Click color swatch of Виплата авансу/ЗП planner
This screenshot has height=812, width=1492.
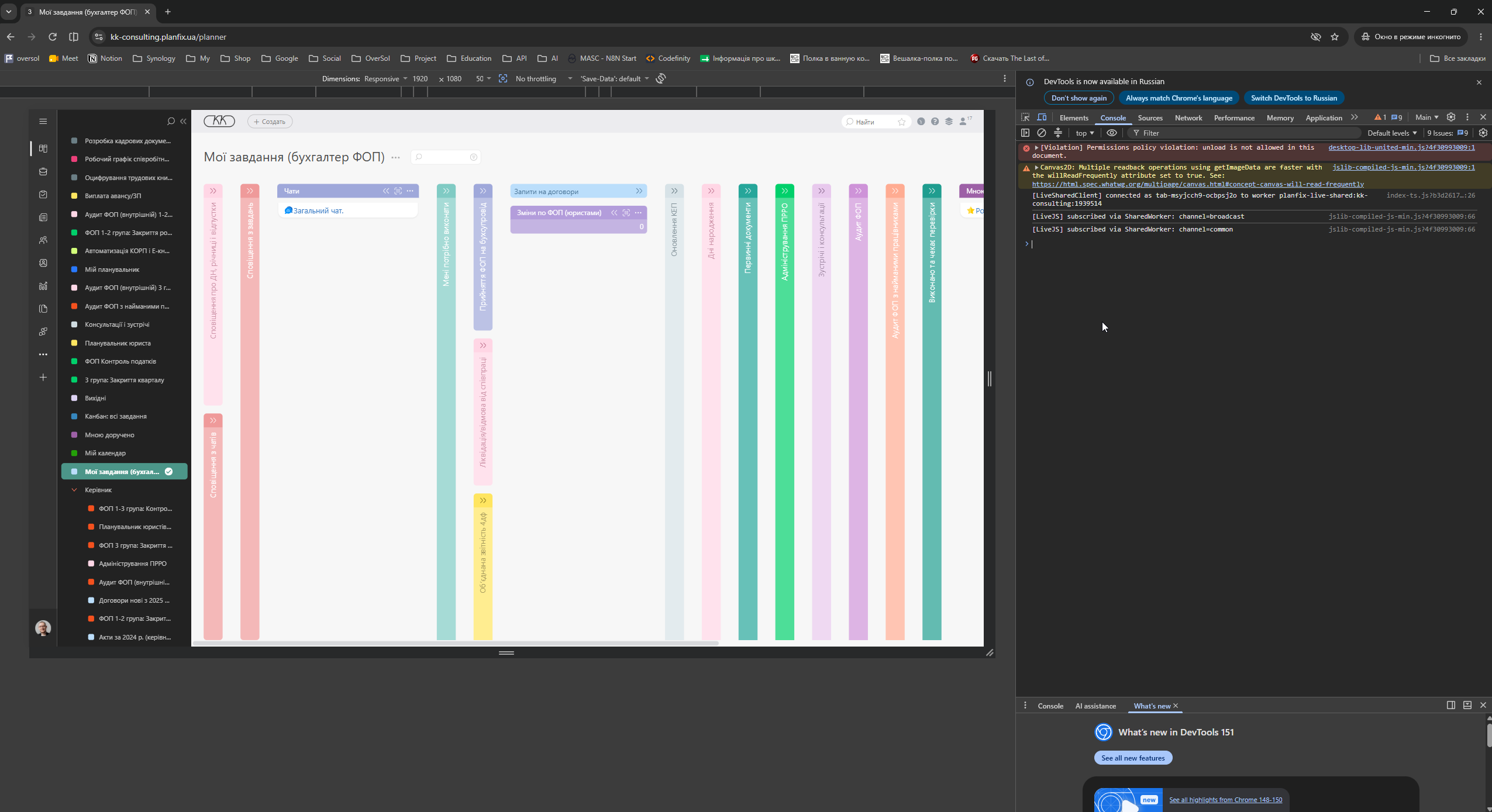pyautogui.click(x=74, y=196)
